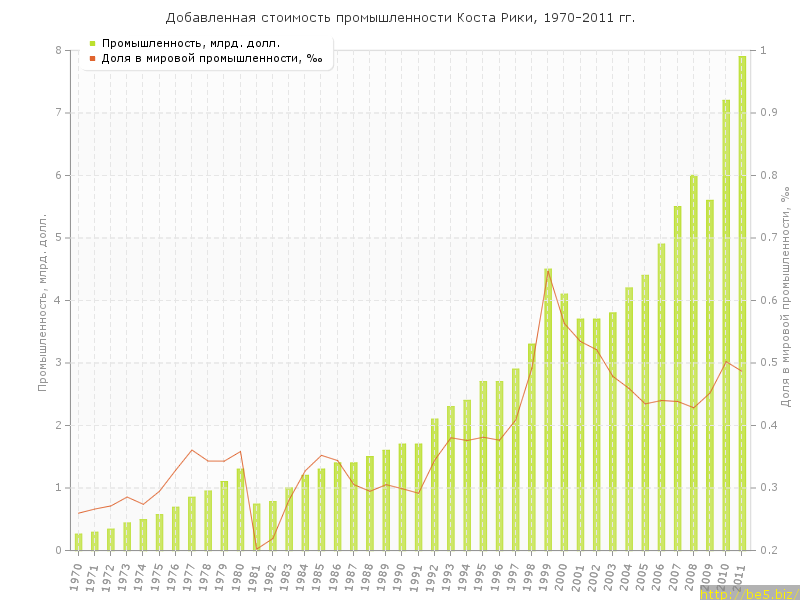The width and height of the screenshot is (800, 600).
Task: Click the left y-axis value 8
Action: click(x=57, y=50)
